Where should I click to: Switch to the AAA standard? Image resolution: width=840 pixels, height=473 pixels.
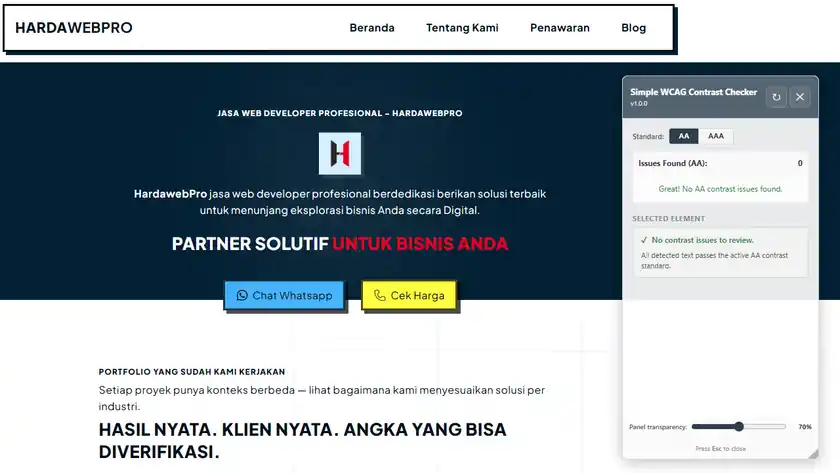(716, 136)
